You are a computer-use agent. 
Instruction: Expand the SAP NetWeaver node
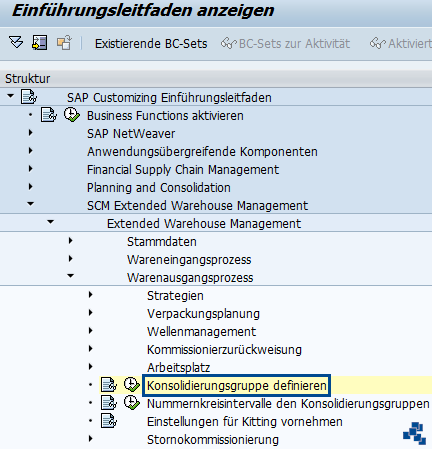(31, 133)
